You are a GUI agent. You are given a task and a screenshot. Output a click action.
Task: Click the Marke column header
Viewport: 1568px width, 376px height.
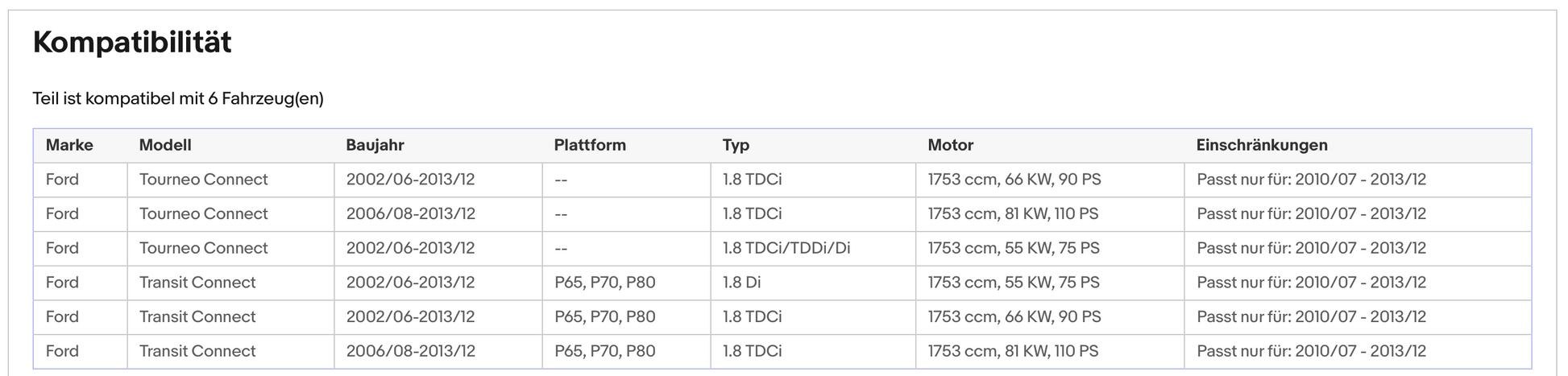point(69,145)
